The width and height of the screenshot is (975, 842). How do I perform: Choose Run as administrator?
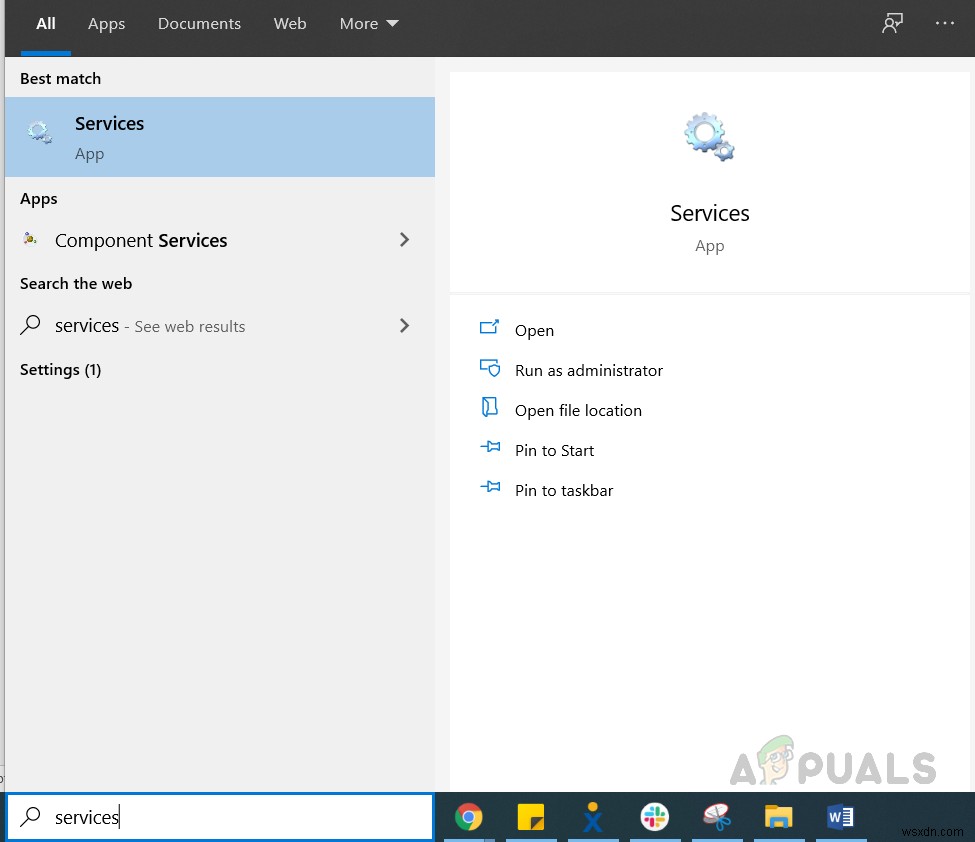(x=588, y=371)
